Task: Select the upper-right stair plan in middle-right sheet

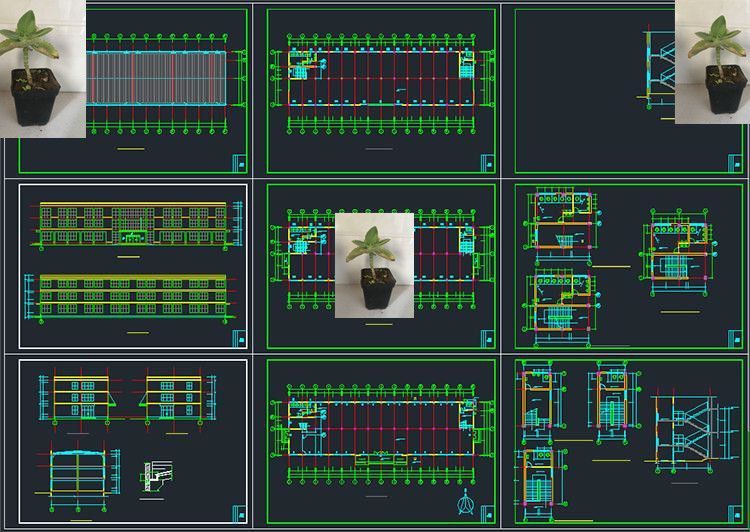Action: (677, 250)
